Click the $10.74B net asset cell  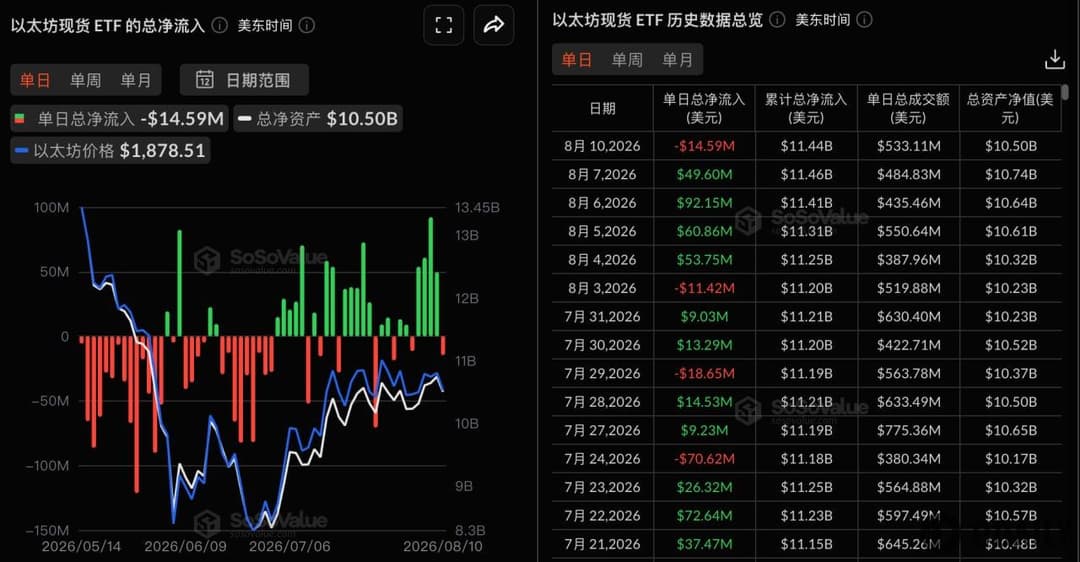click(x=1010, y=174)
